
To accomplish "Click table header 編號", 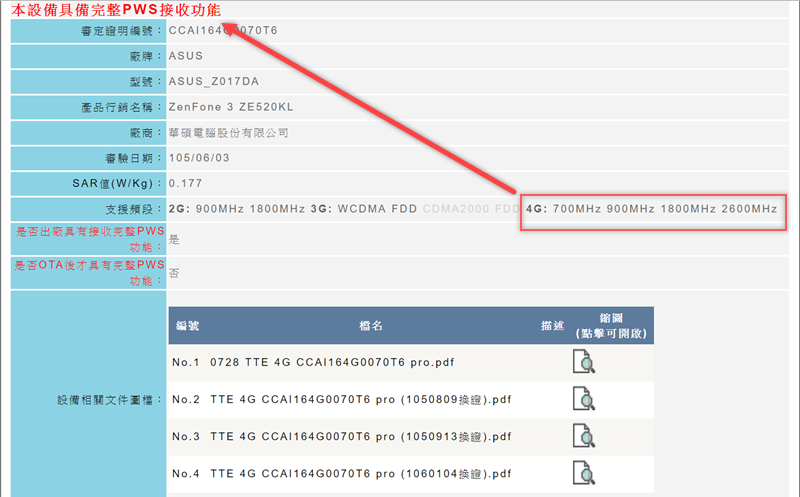I will pos(187,326).
